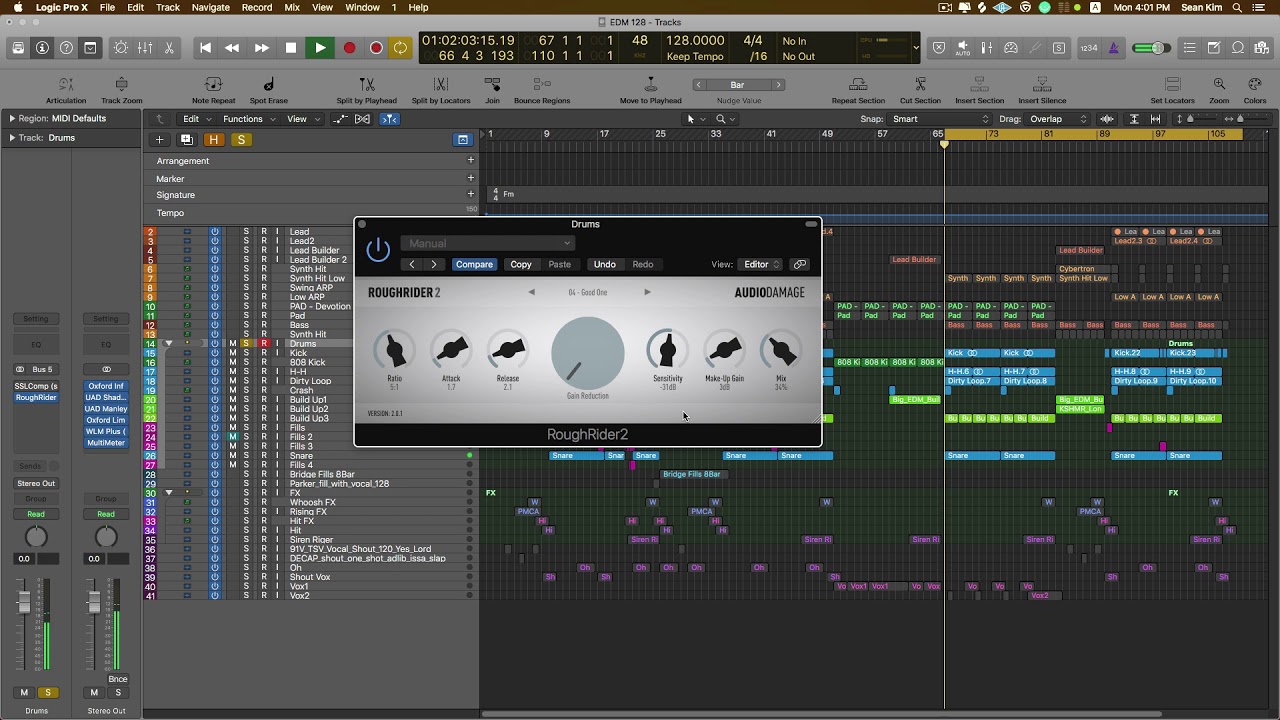The image size is (1280, 720).
Task: Open the tracks area Functions menu
Action: pyautogui.click(x=249, y=119)
